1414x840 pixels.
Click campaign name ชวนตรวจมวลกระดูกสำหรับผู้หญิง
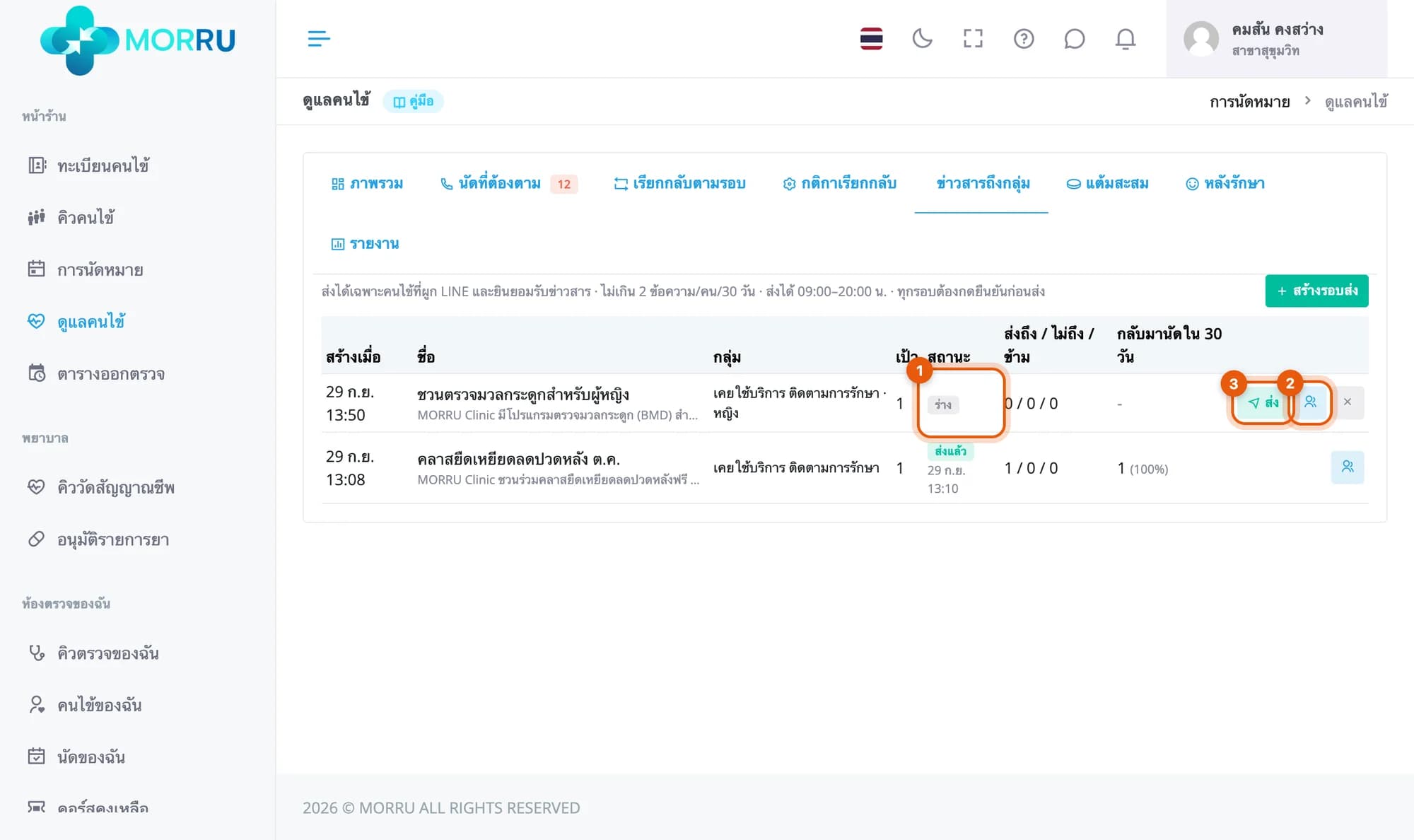523,395
